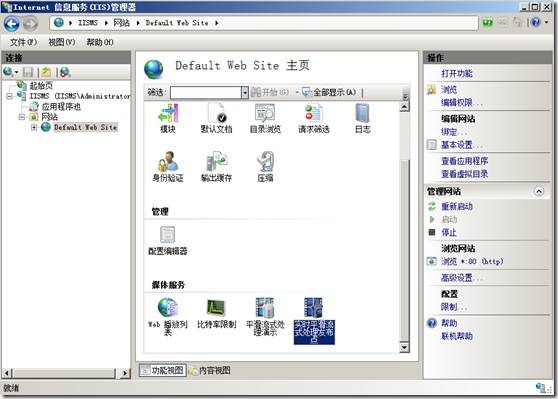Viewport: 558px width, 399px height.
Task: Expand breadcrumb arrow after Default Web Site
Action: 216,23
